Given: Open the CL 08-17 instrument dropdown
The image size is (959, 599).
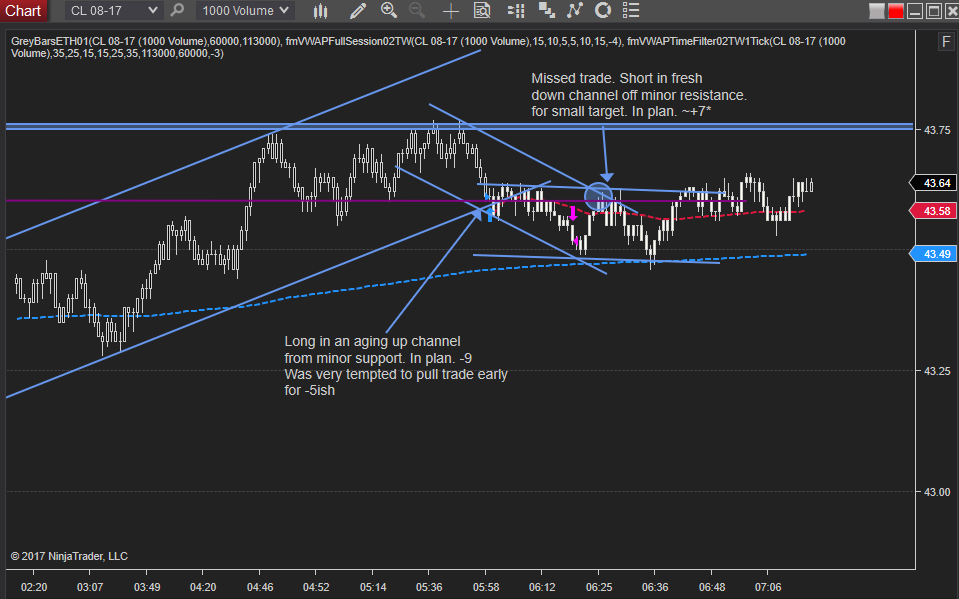Looking at the screenshot, I should click(114, 10).
